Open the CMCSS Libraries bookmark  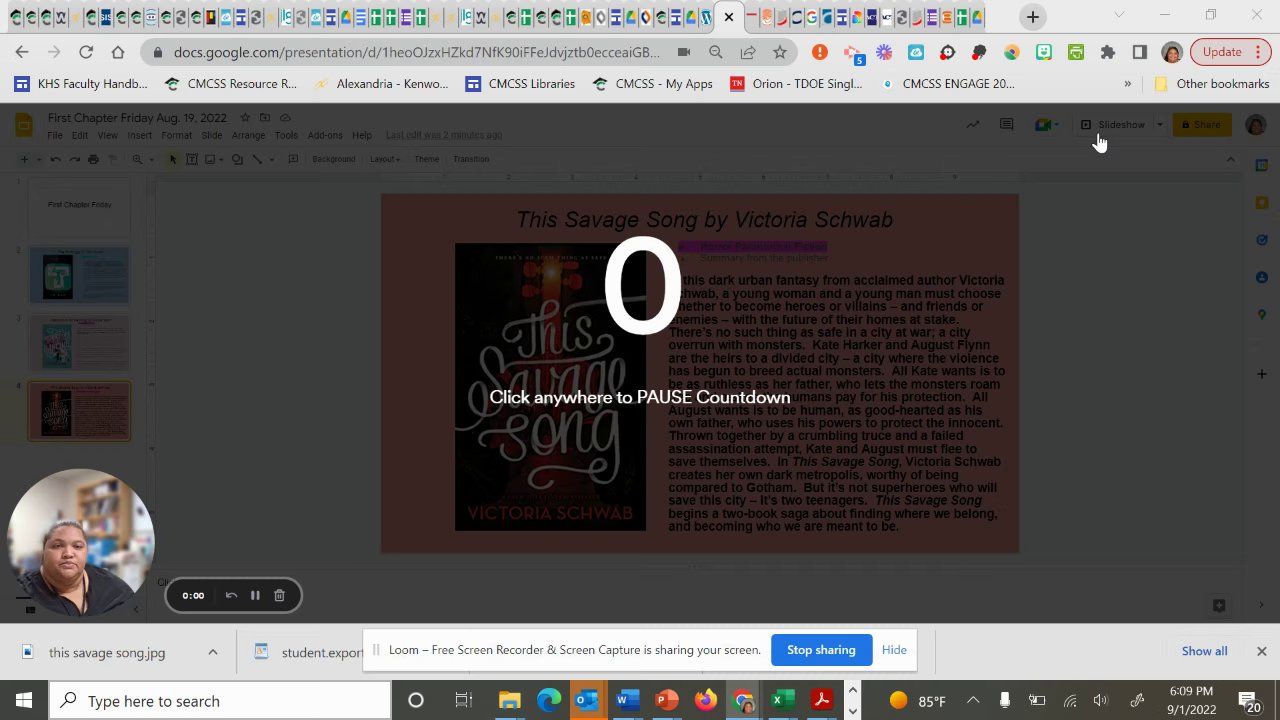click(x=520, y=84)
